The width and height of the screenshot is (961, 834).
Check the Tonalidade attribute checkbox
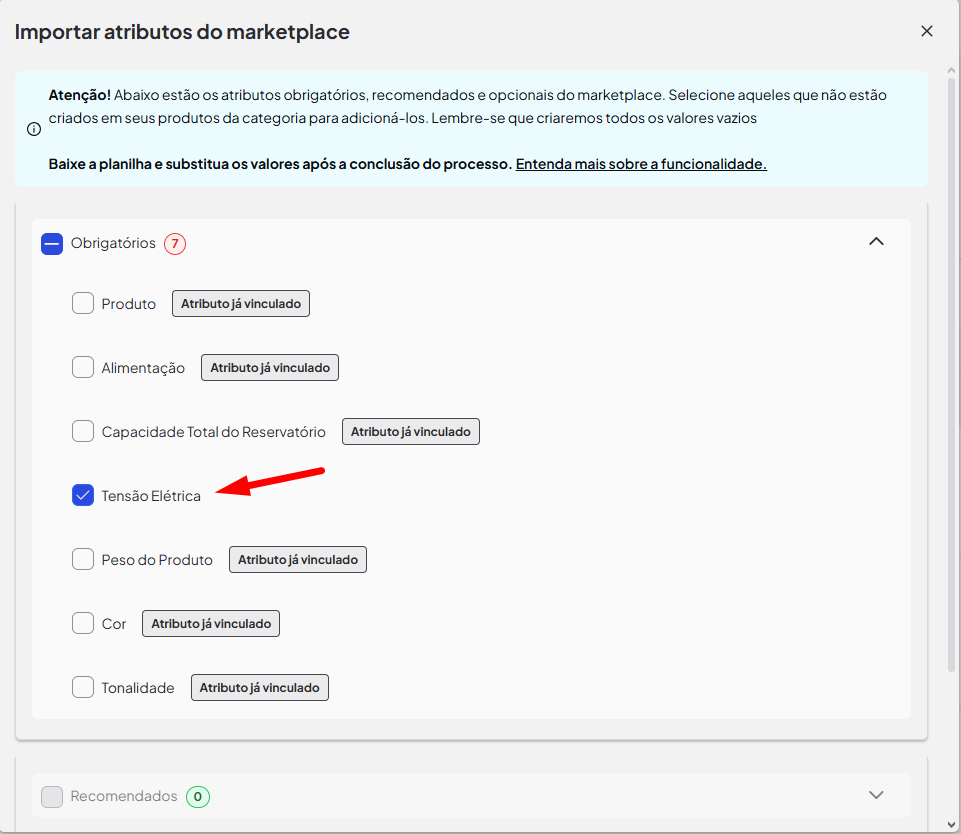pyautogui.click(x=83, y=687)
